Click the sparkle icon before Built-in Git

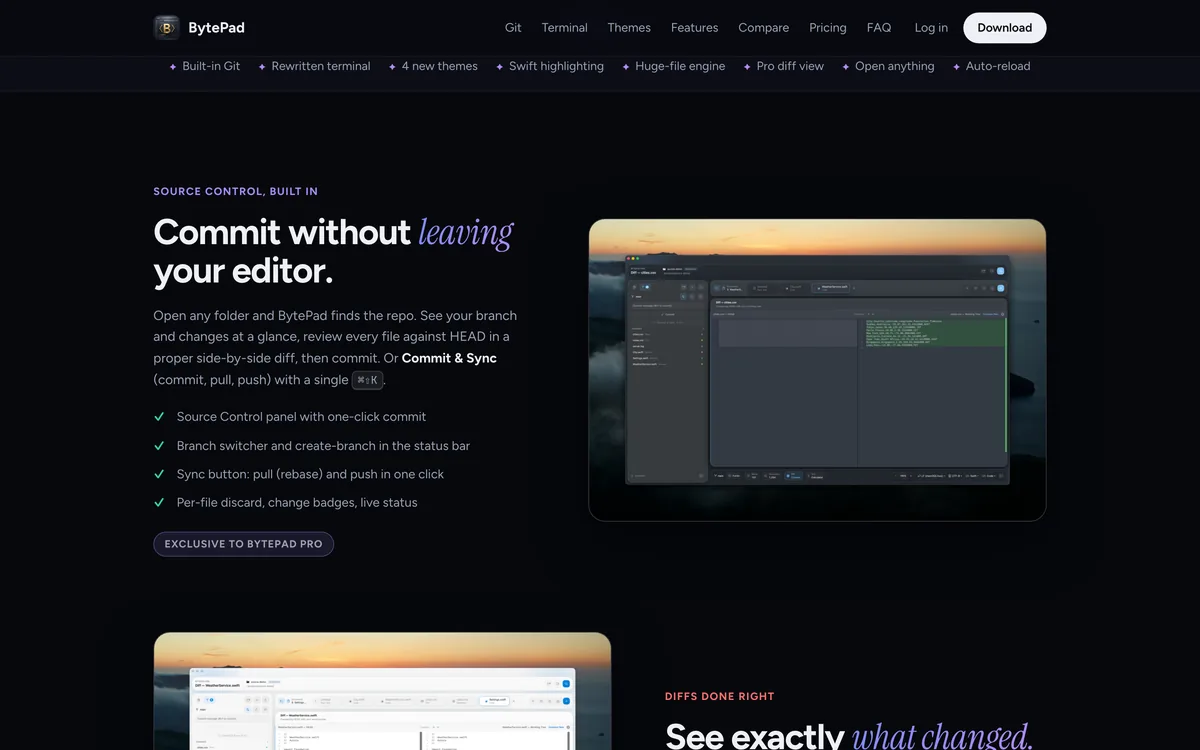point(172,67)
